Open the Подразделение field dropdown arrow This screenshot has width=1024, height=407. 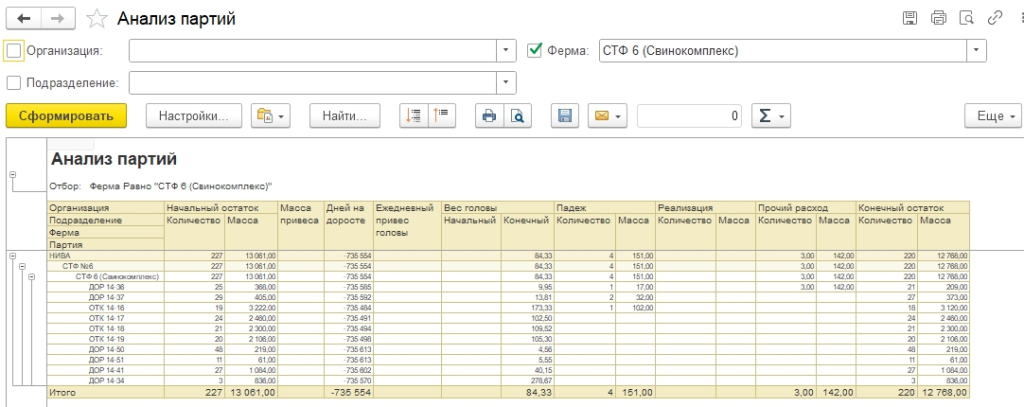coord(506,83)
